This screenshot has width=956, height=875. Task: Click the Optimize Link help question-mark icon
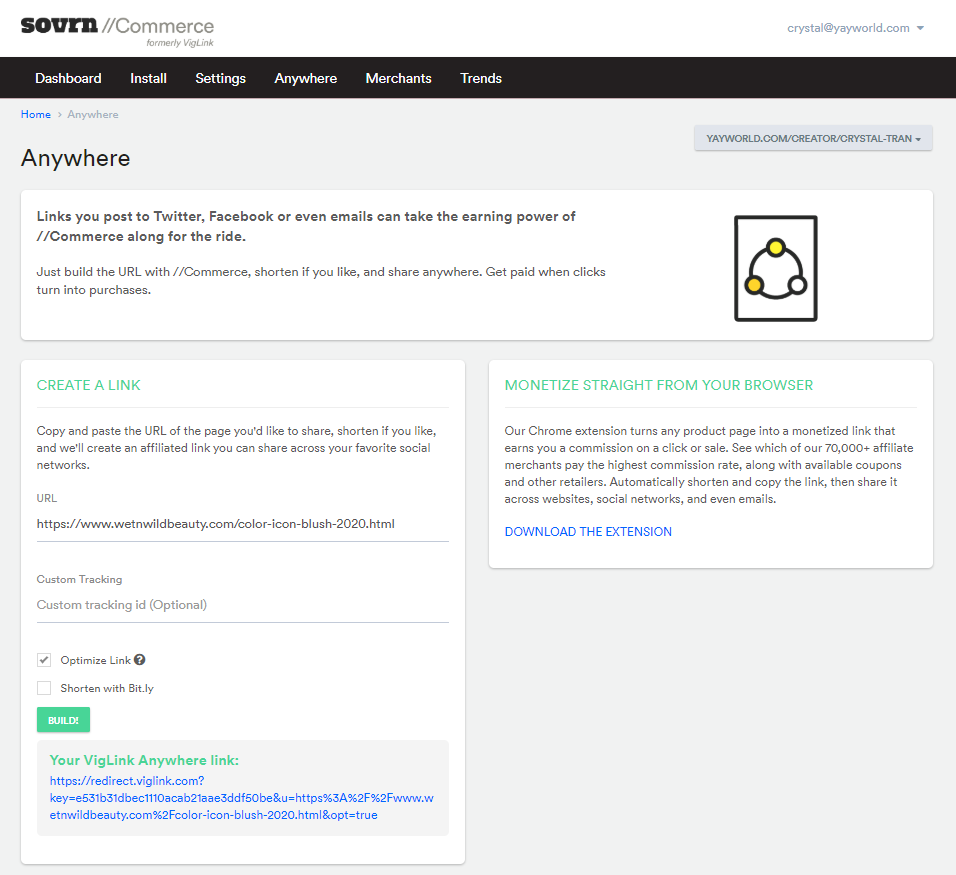coord(140,660)
